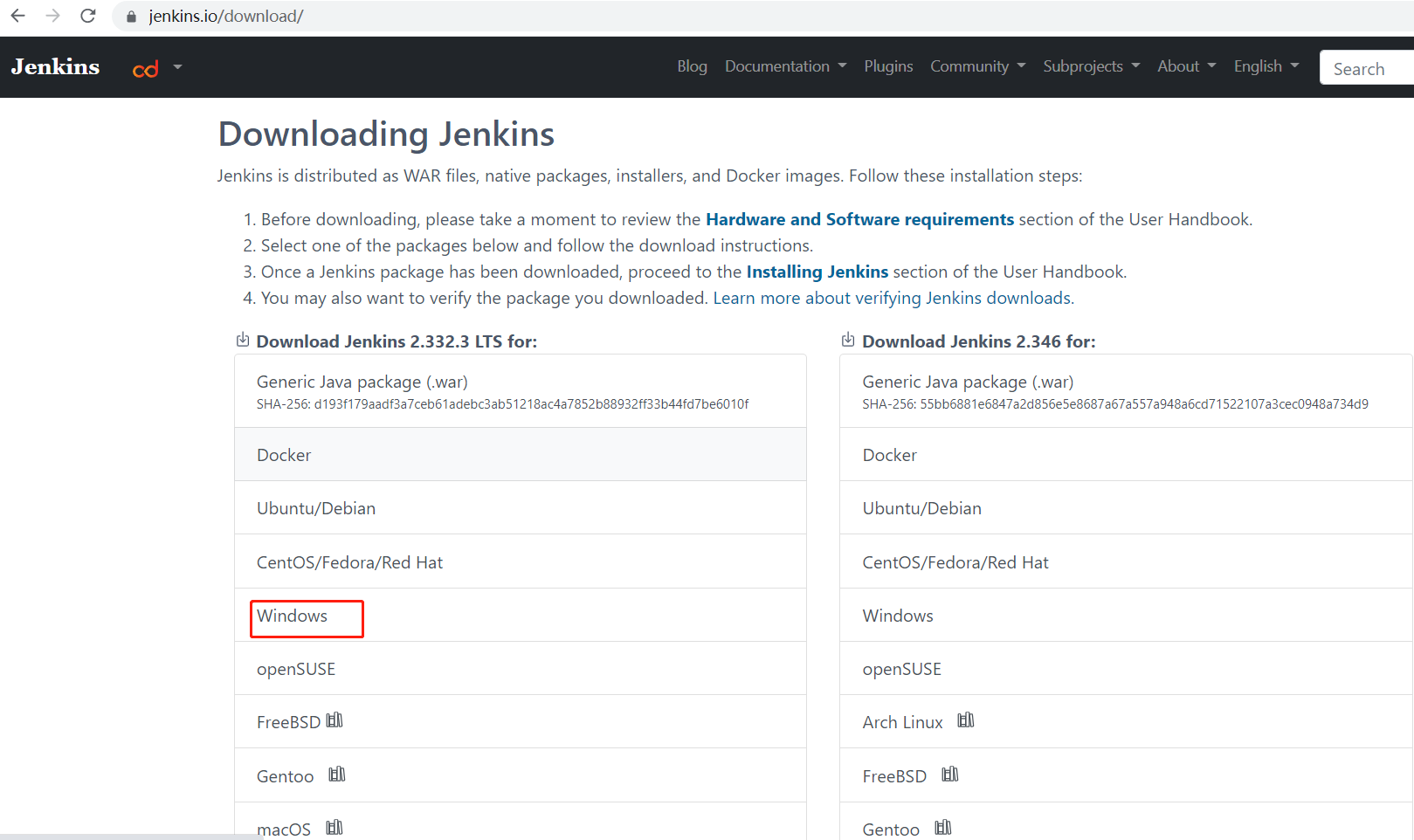Select Gentoo under weekly 2.346 downloads
Viewport: 1414px width, 840px height.
(1127, 822)
